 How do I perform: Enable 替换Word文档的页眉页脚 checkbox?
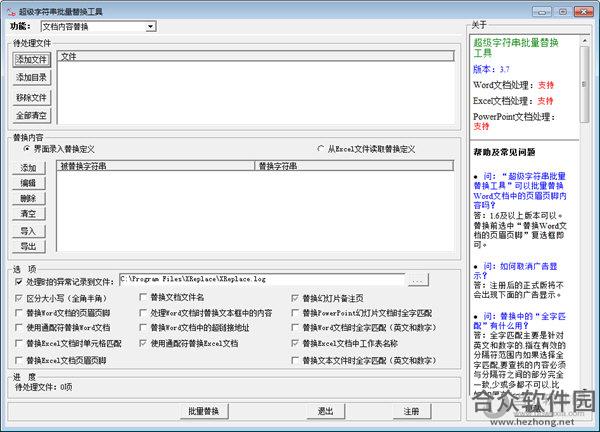tap(19, 313)
